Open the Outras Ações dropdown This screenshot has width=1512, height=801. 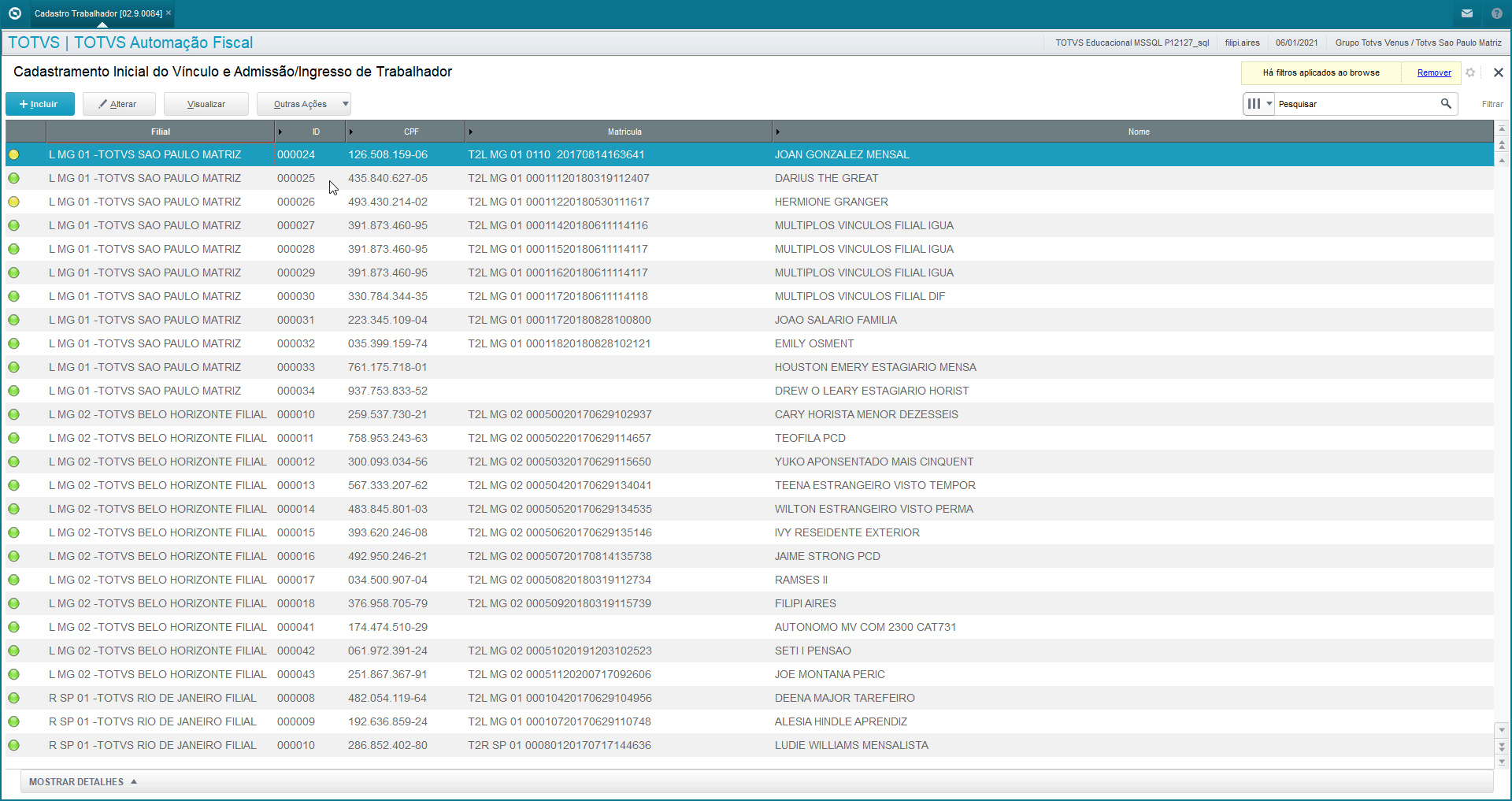(x=304, y=104)
